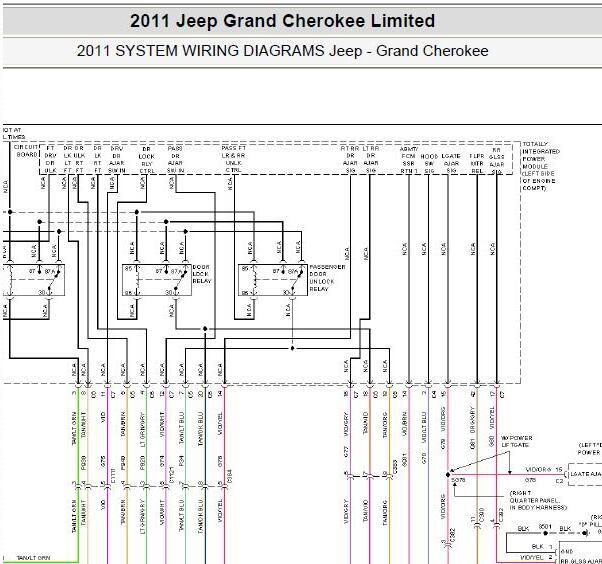Click the 'W/ POWER LIFTGATE' note
Screen dimensions: 602x564
coord(516,441)
